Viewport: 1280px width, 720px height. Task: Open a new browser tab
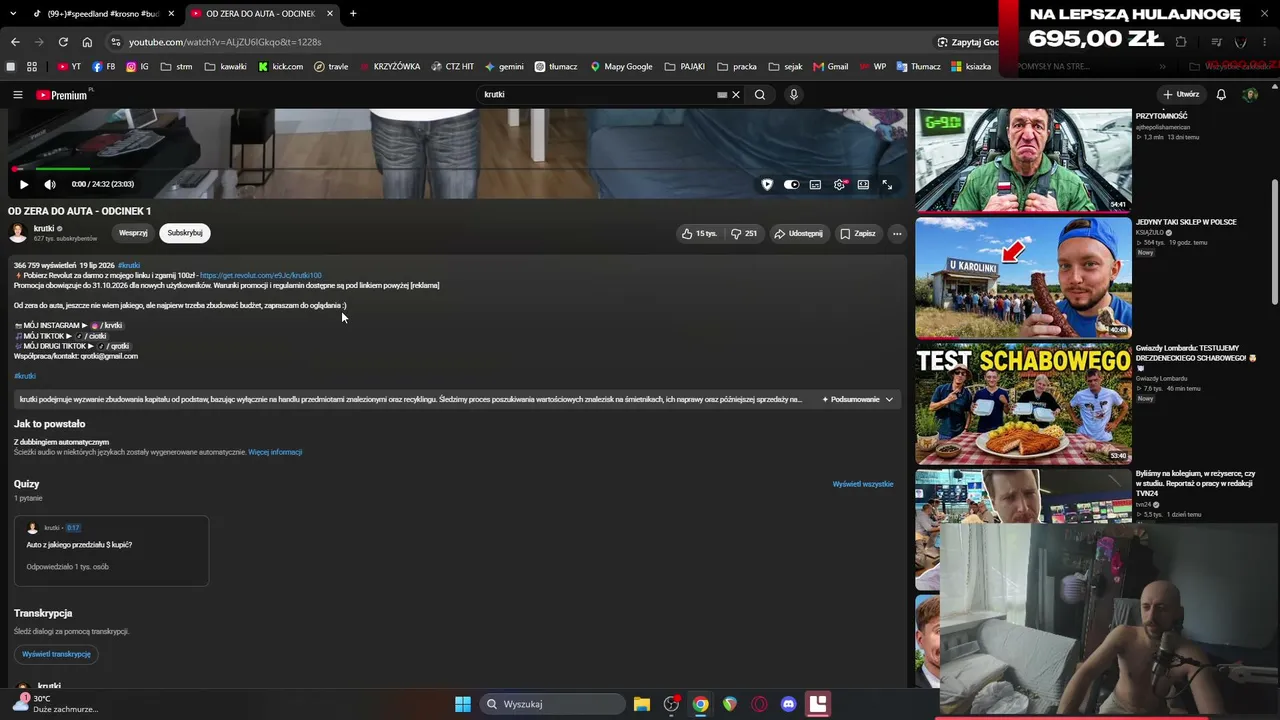tap(353, 14)
